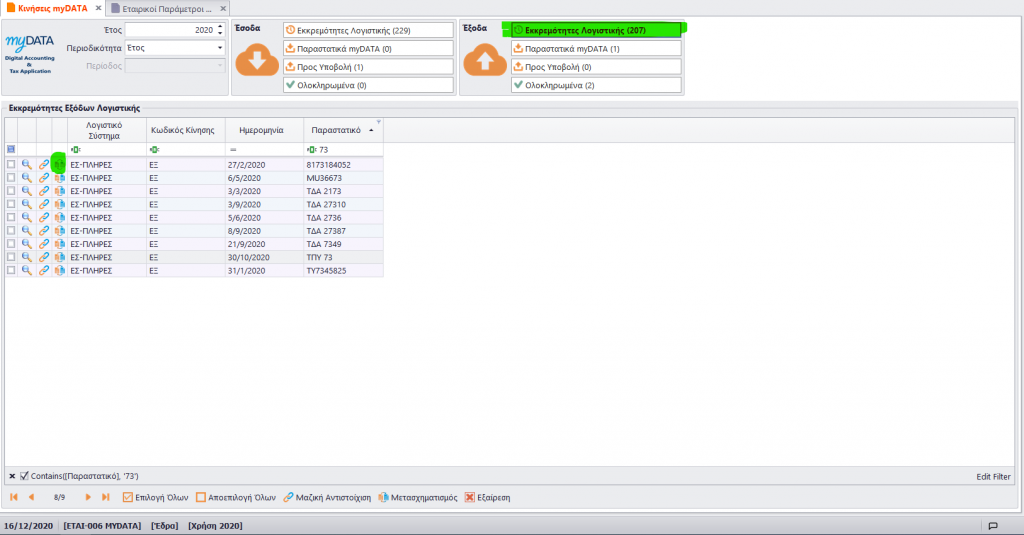
Task: Open the Περιοδικότητα dropdown
Action: click(x=219, y=48)
